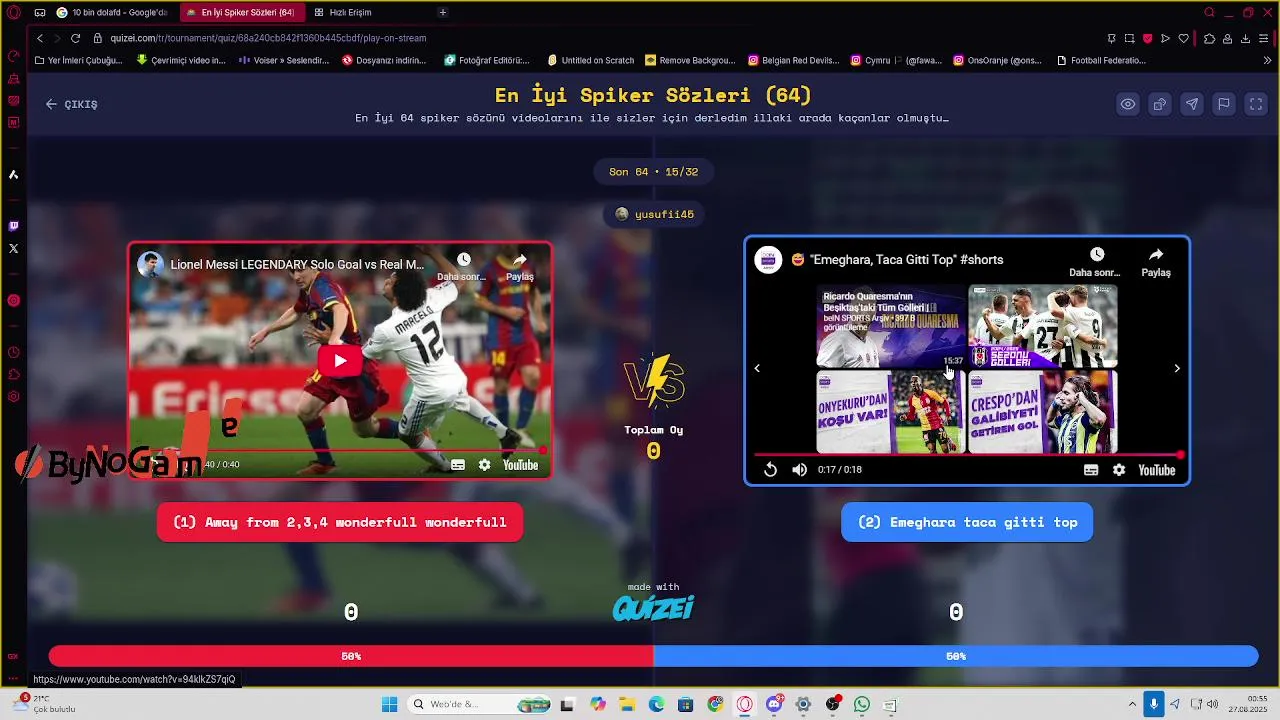The height and width of the screenshot is (720, 1280).
Task: Open browser downloads icon
Action: 1246,38
